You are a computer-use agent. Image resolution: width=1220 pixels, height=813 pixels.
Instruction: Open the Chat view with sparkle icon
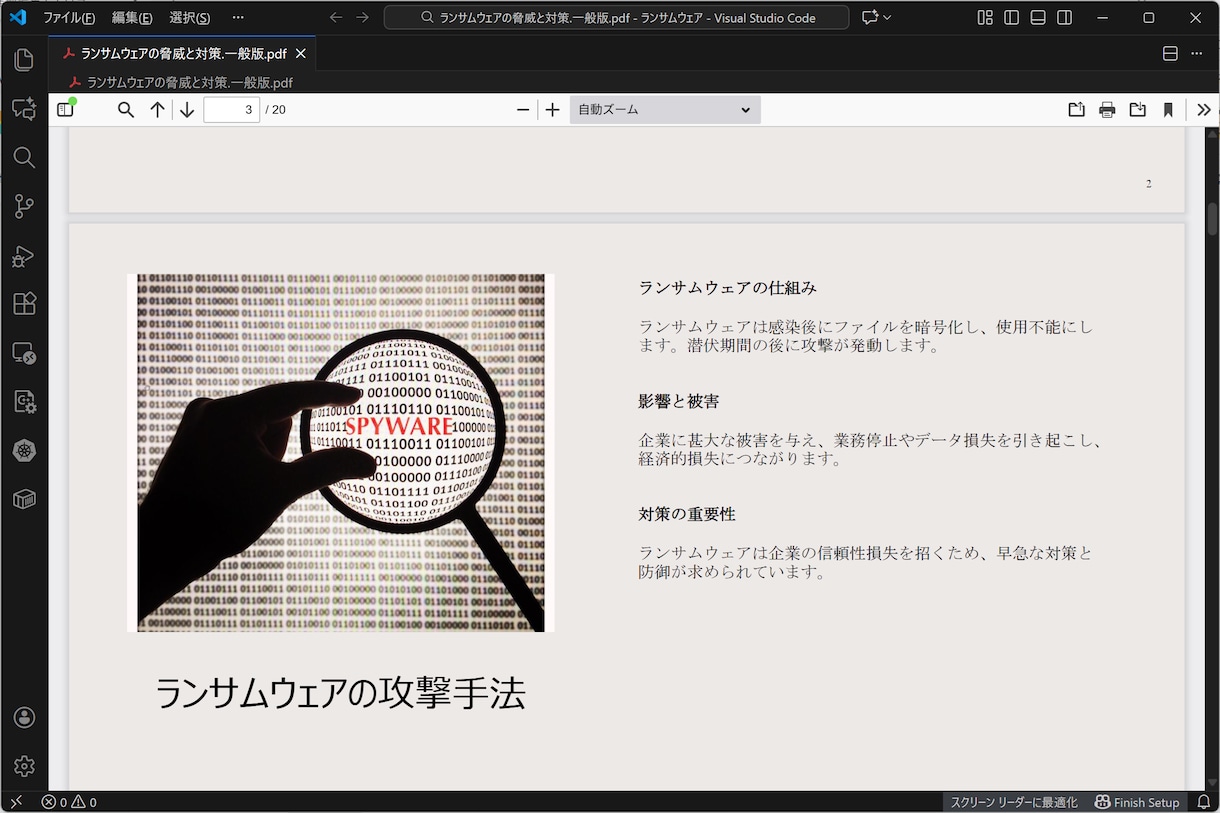coord(24,109)
